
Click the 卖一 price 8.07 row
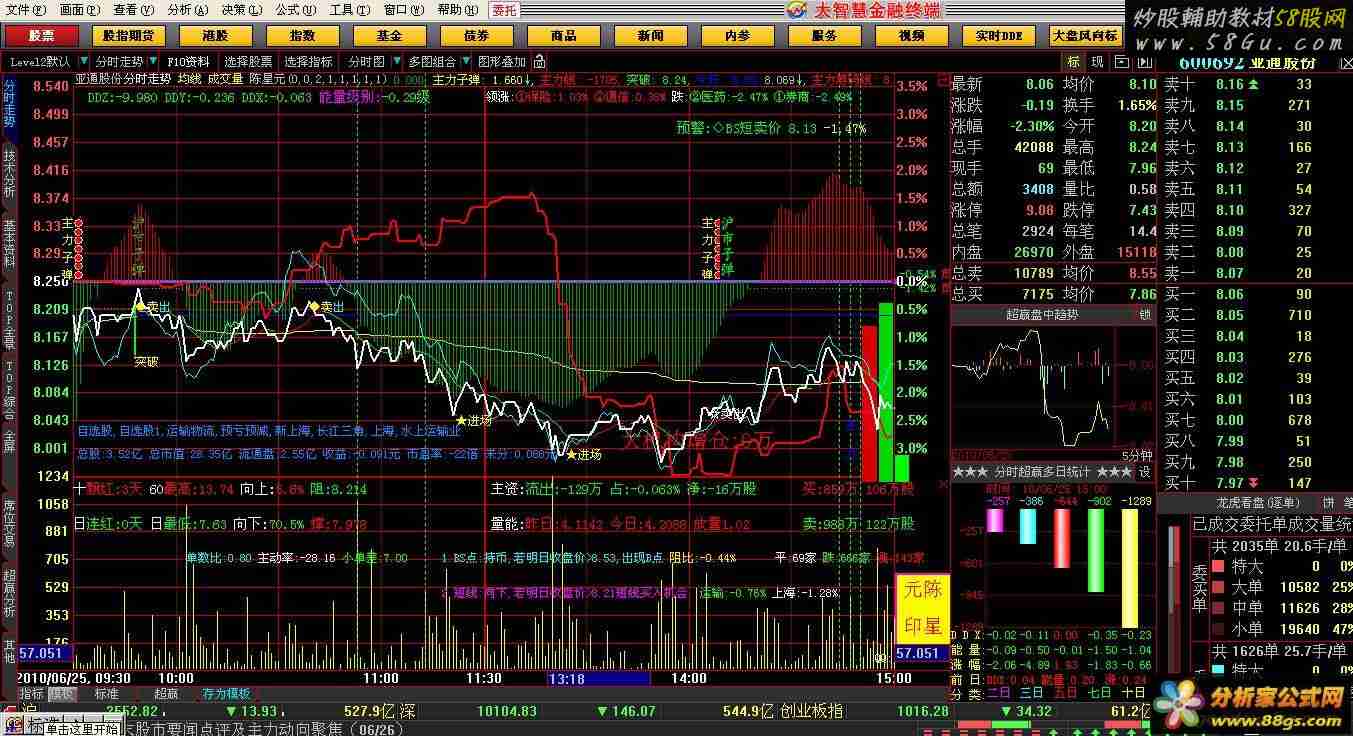pos(1255,273)
